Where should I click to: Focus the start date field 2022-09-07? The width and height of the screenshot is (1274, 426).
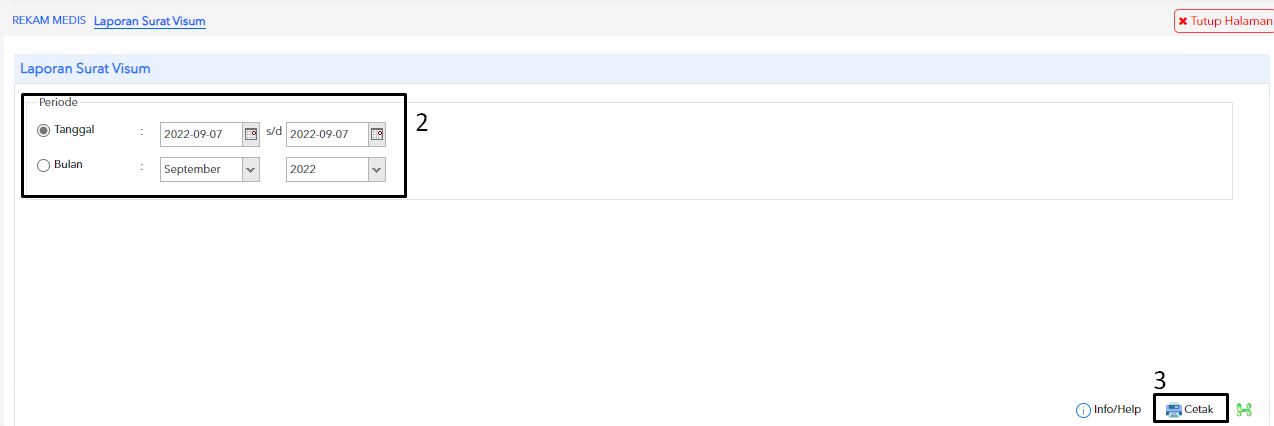201,135
